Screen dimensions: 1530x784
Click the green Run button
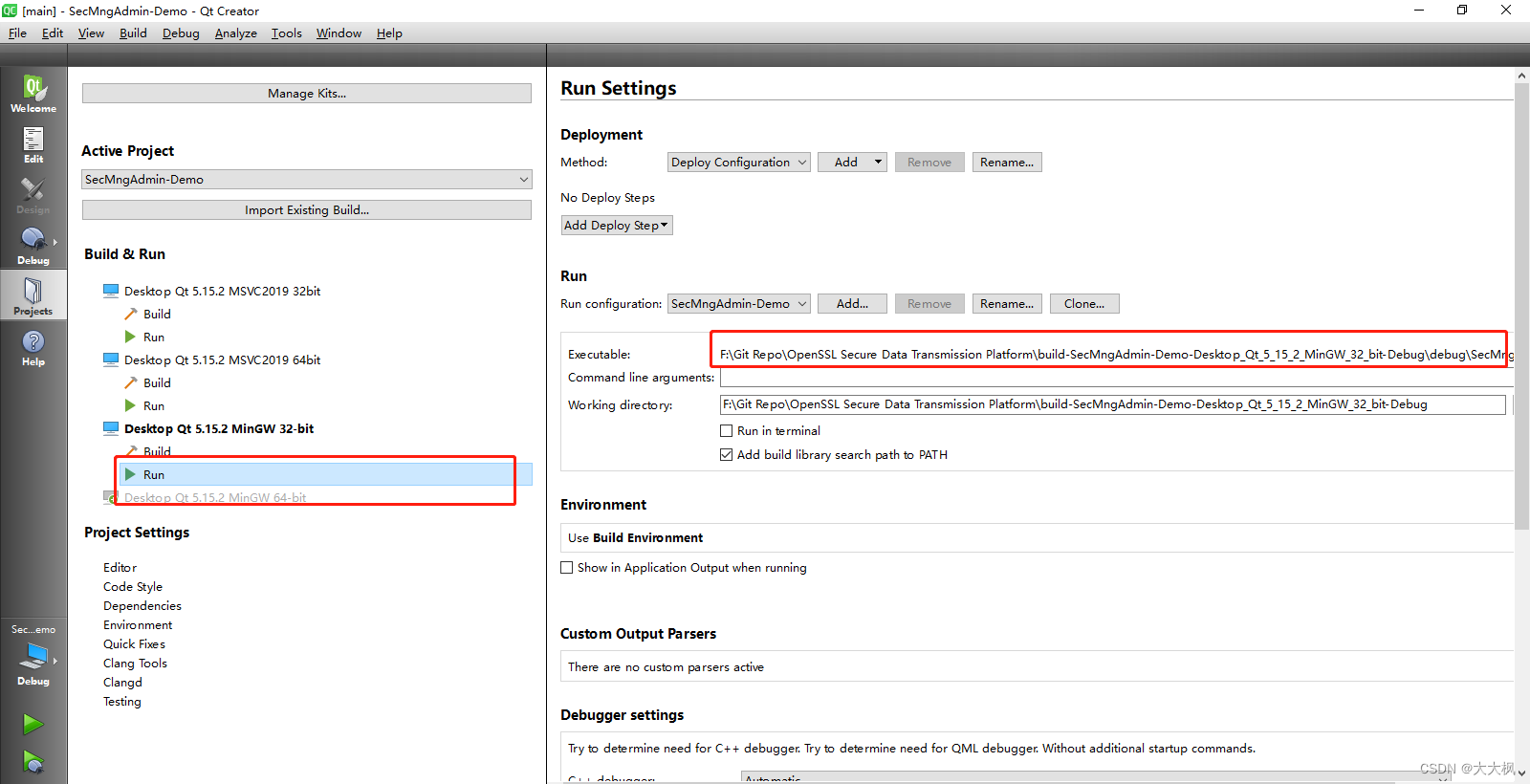[33, 725]
